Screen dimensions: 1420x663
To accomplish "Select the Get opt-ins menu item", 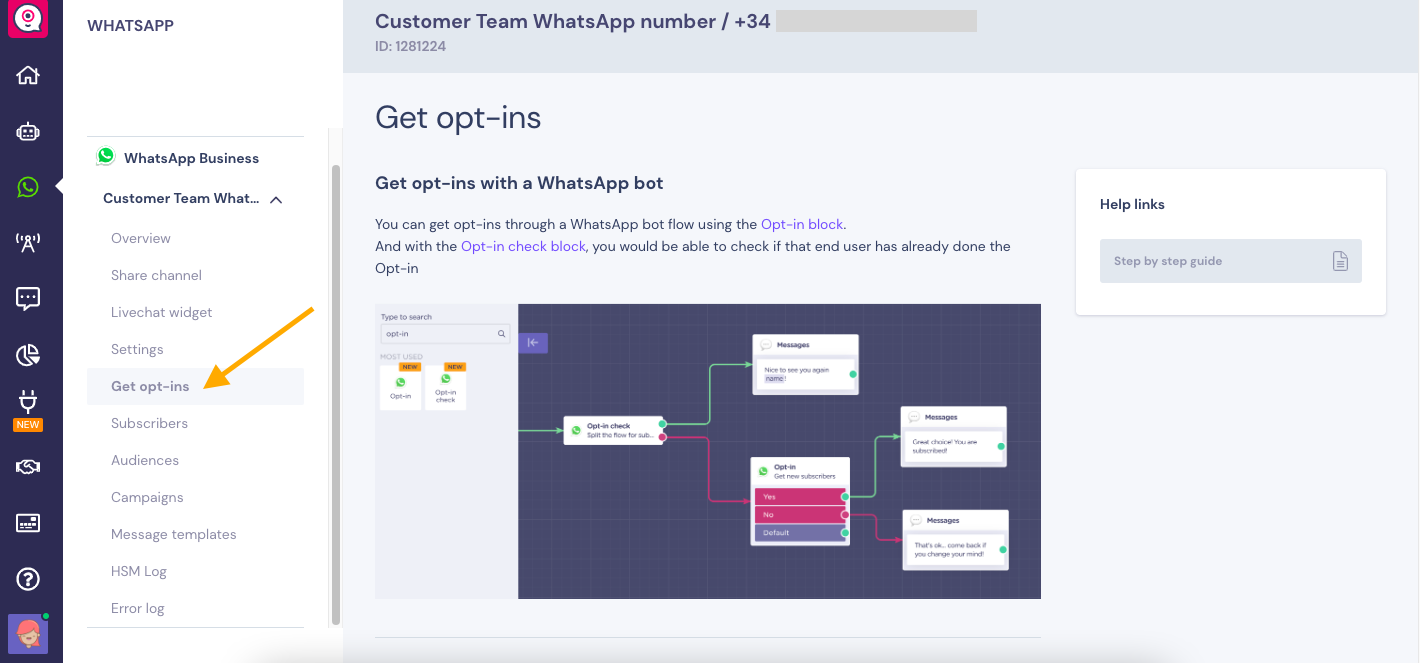I will coord(195,386).
